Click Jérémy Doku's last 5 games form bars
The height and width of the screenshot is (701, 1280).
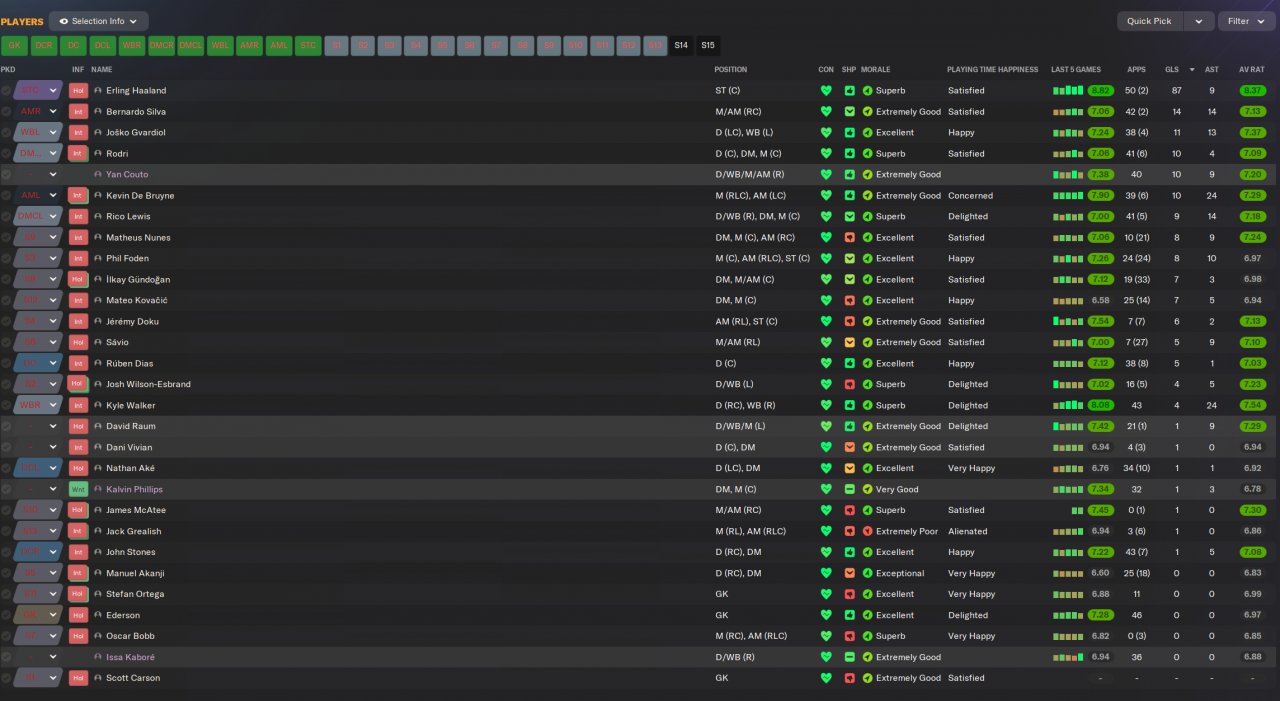[1068, 321]
